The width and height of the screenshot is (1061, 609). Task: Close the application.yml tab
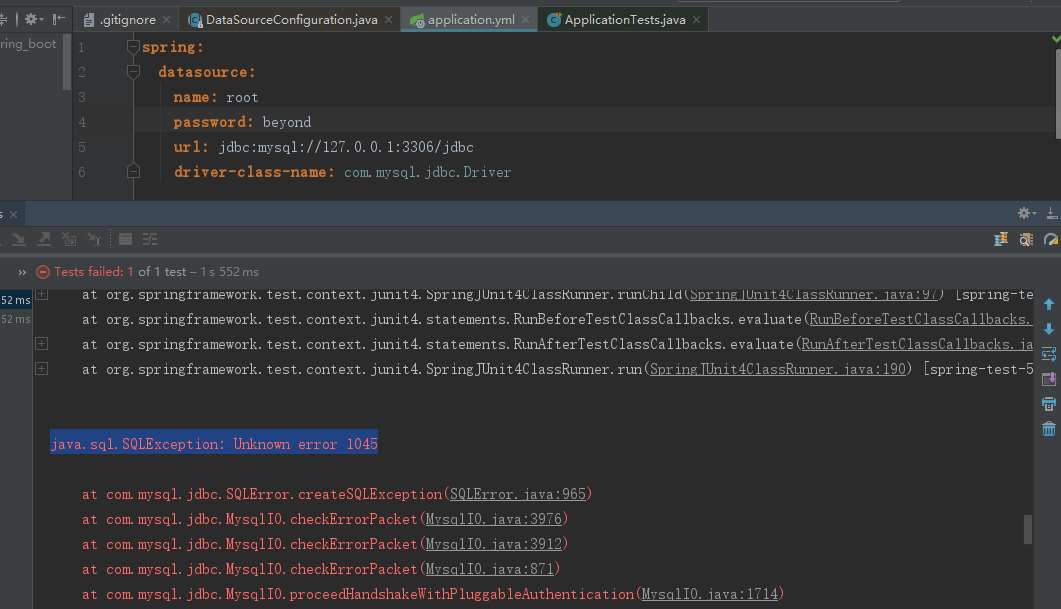click(x=526, y=20)
